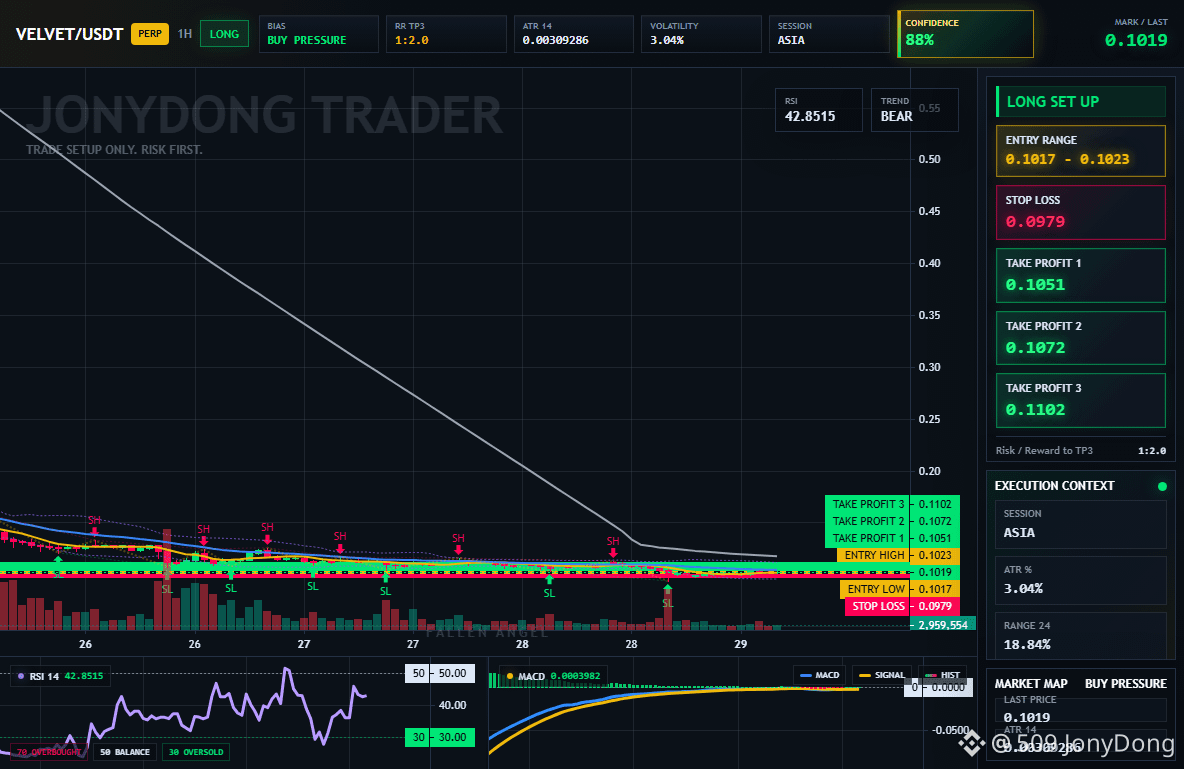Click the green status dot beside Execution Context

[1162, 486]
